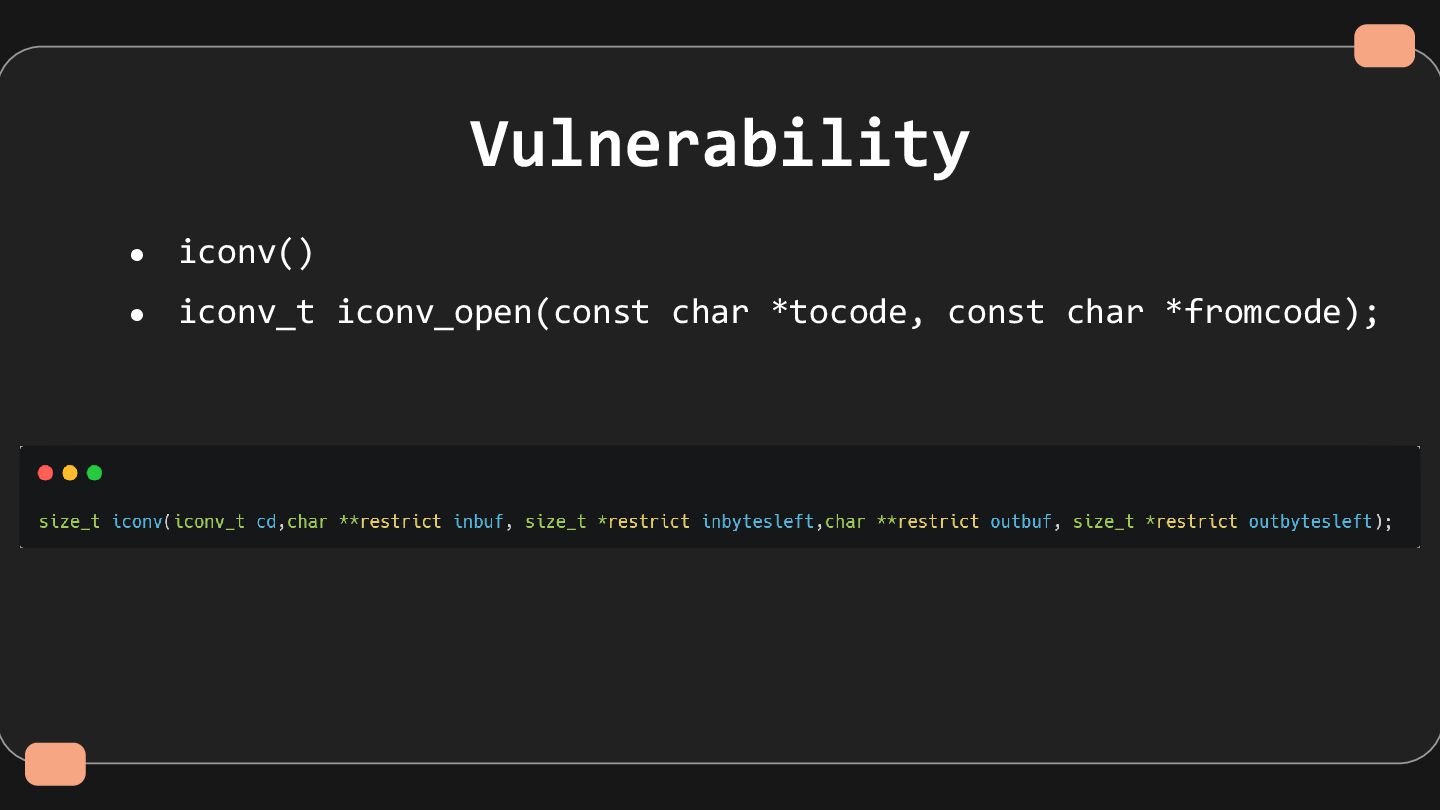Click the iconv_t type in code snippet
Image resolution: width=1440 pixels, height=810 pixels.
tap(209, 522)
